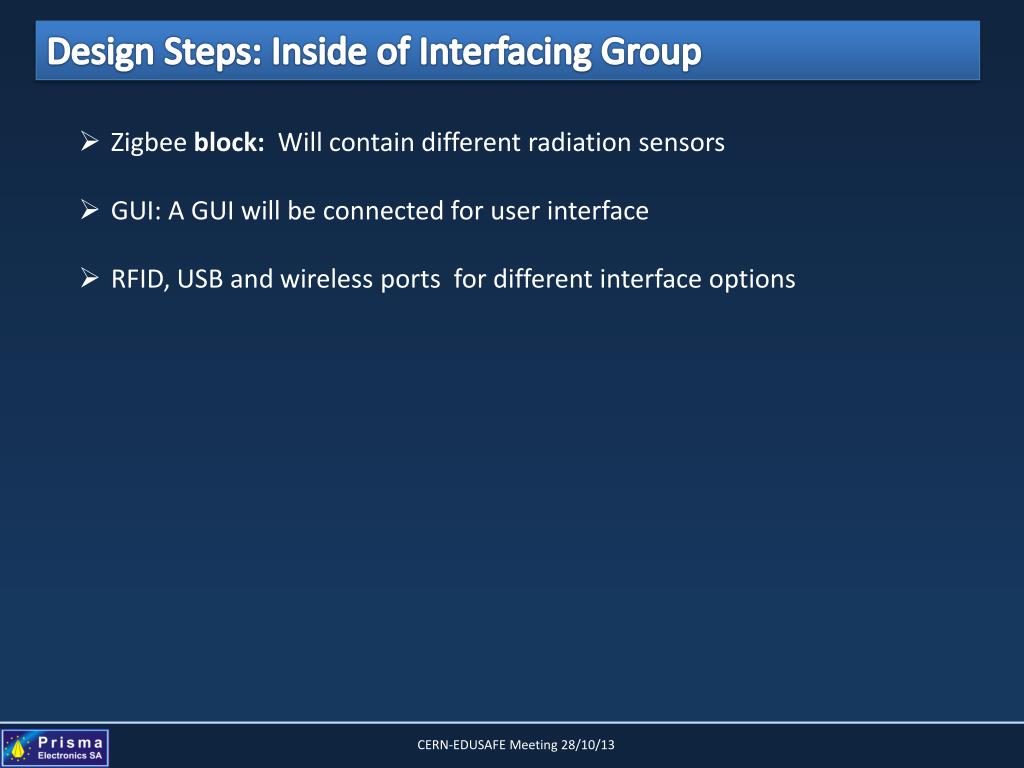This screenshot has width=1024, height=768.
Task: Click the word 'USB' in third bullet
Action: [201, 279]
